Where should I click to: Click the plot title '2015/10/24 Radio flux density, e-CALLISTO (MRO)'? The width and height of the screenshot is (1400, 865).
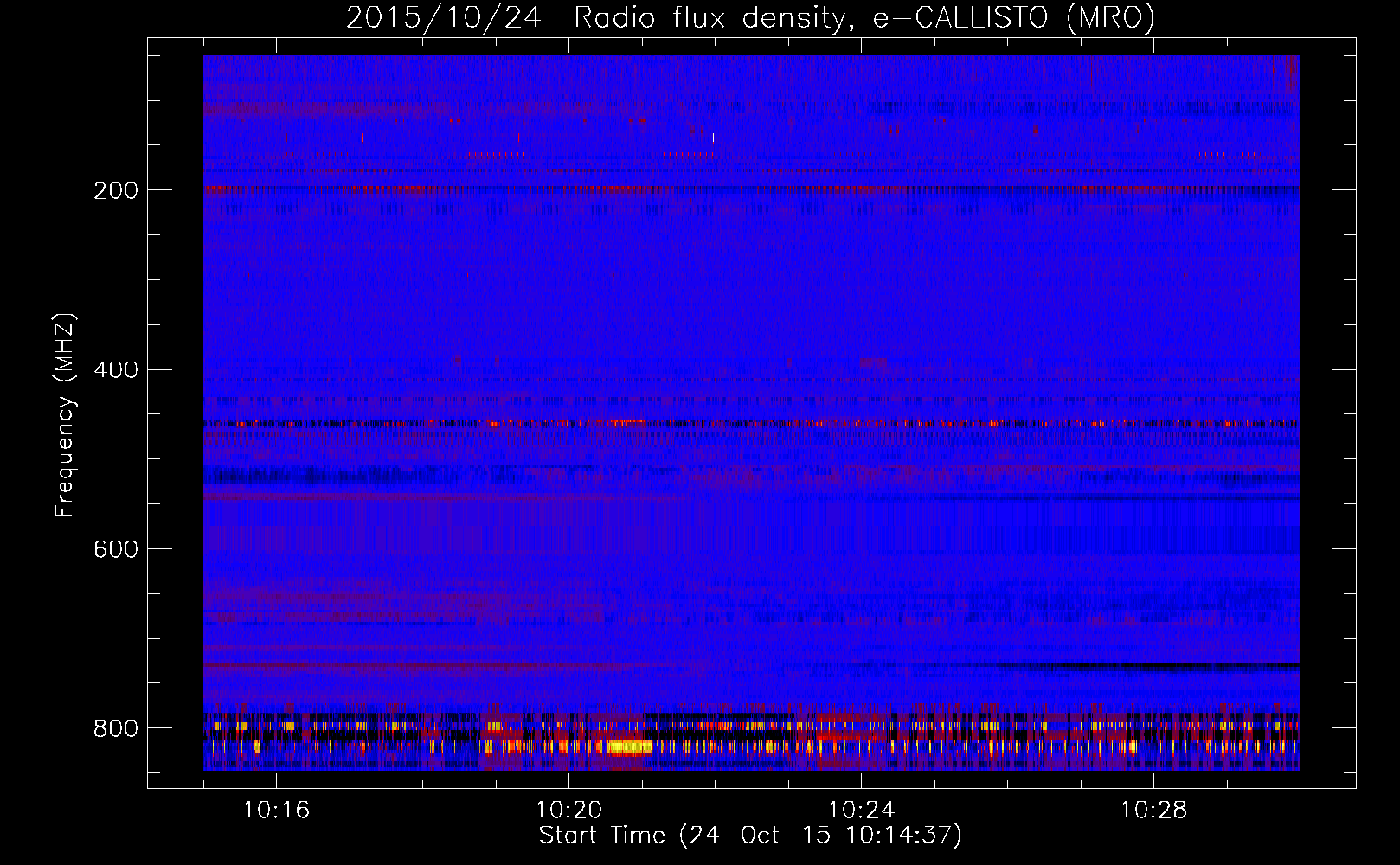[750, 17]
